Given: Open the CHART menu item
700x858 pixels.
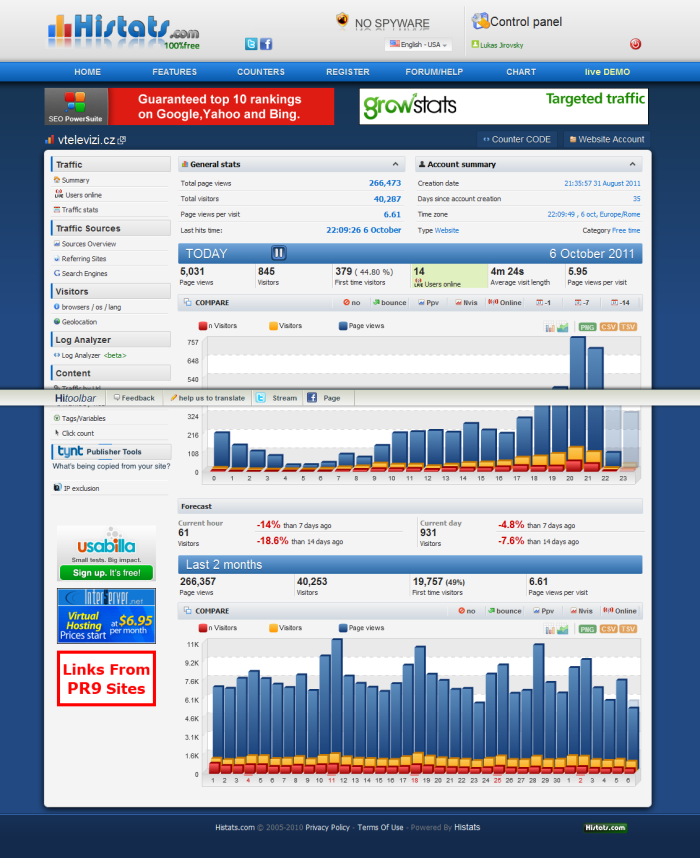Looking at the screenshot, I should 521,72.
